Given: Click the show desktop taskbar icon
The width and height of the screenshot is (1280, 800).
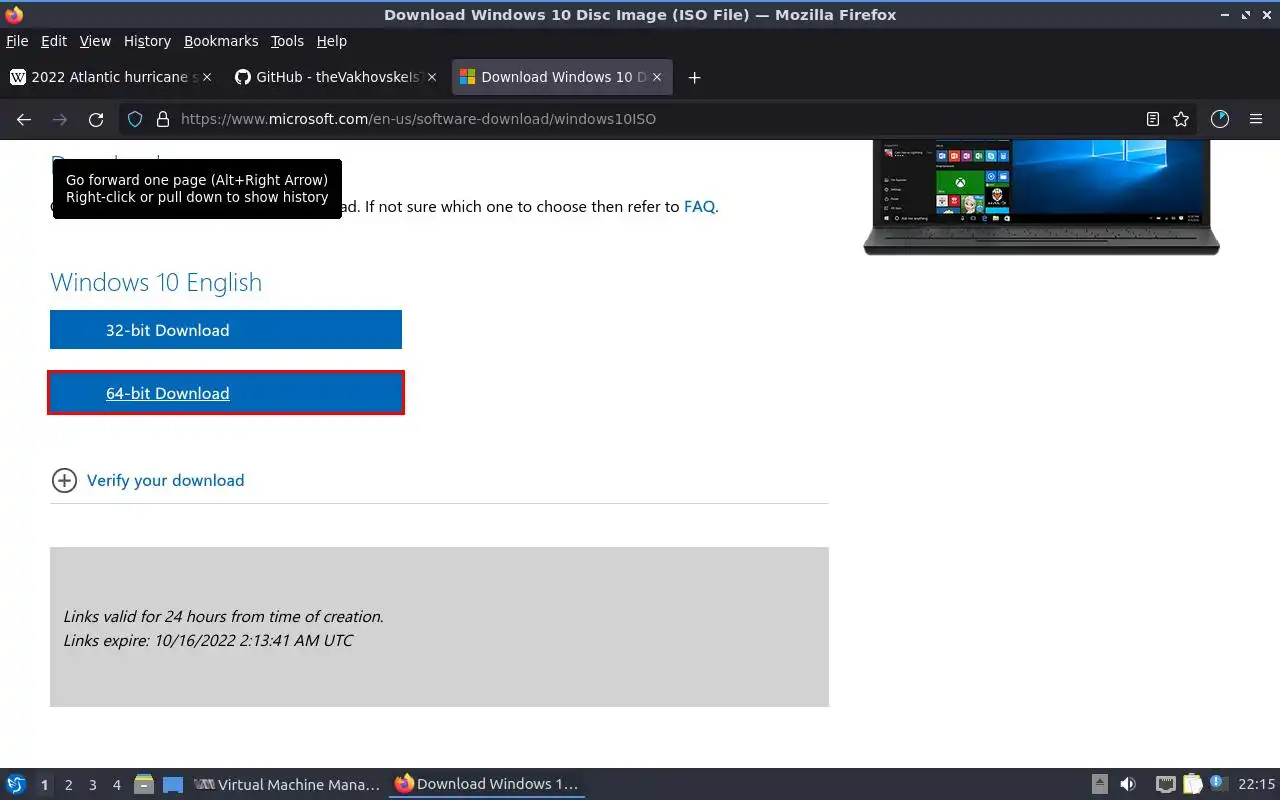Looking at the screenshot, I should (x=173, y=785).
